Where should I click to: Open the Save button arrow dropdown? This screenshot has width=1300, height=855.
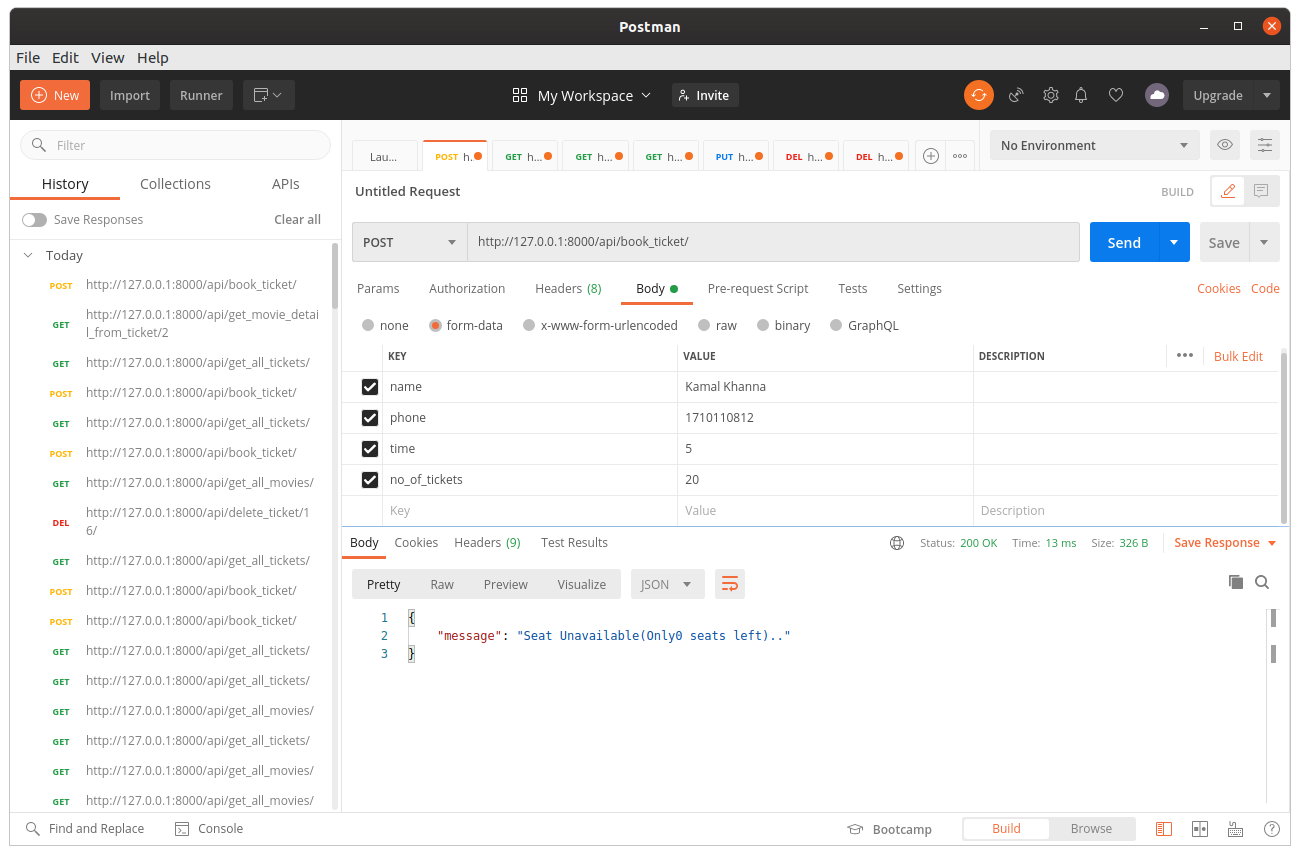[1264, 242]
